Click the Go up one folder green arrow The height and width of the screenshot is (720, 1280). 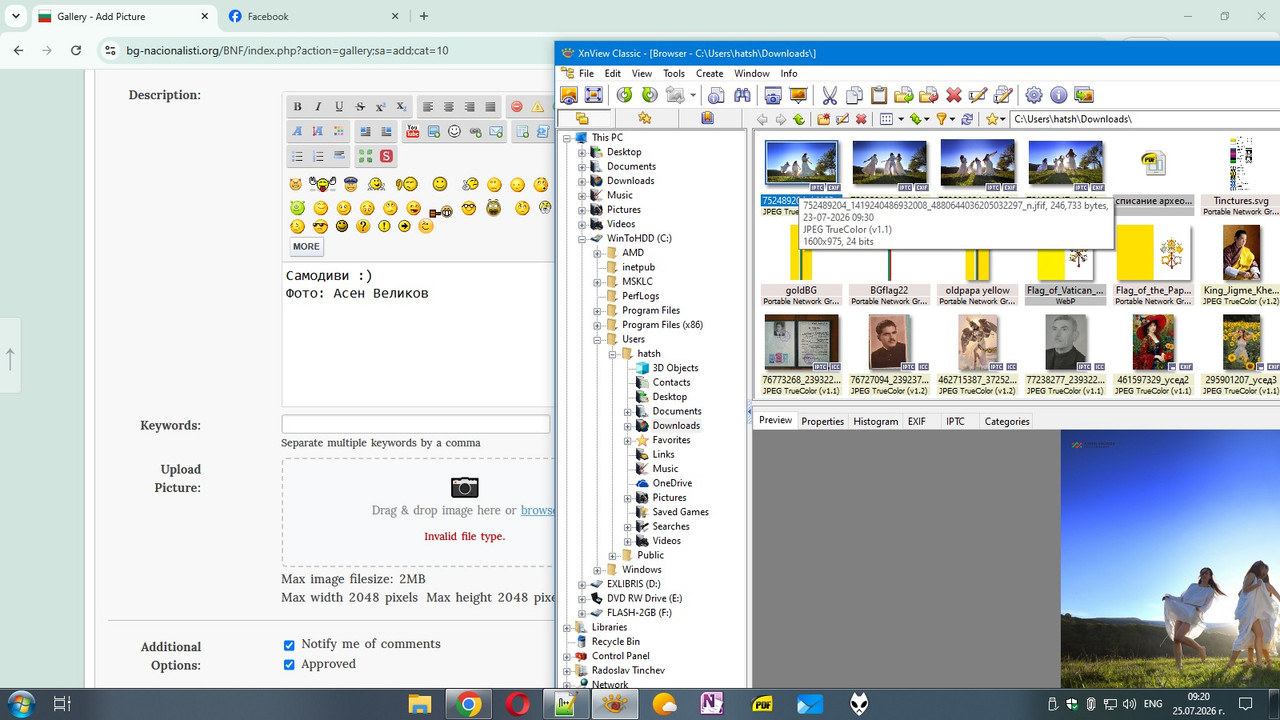[x=798, y=119]
